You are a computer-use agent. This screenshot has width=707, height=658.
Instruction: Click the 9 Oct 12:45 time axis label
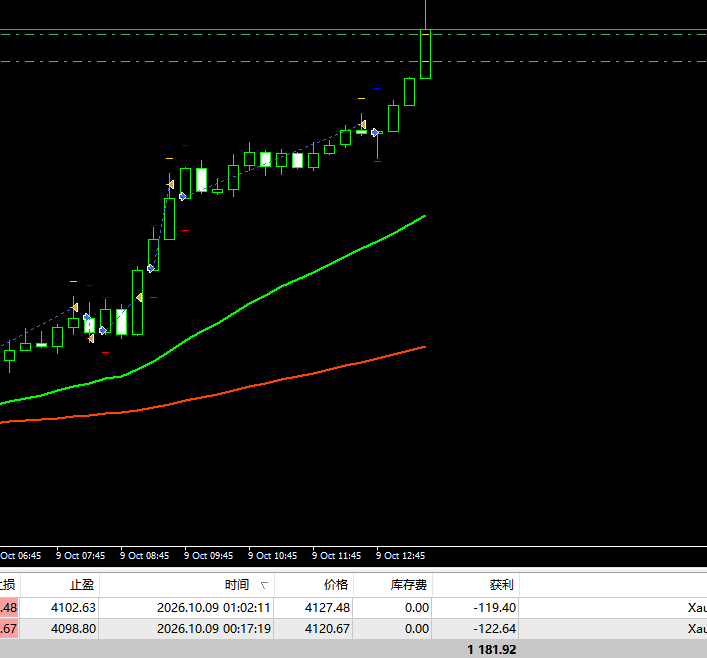400,556
